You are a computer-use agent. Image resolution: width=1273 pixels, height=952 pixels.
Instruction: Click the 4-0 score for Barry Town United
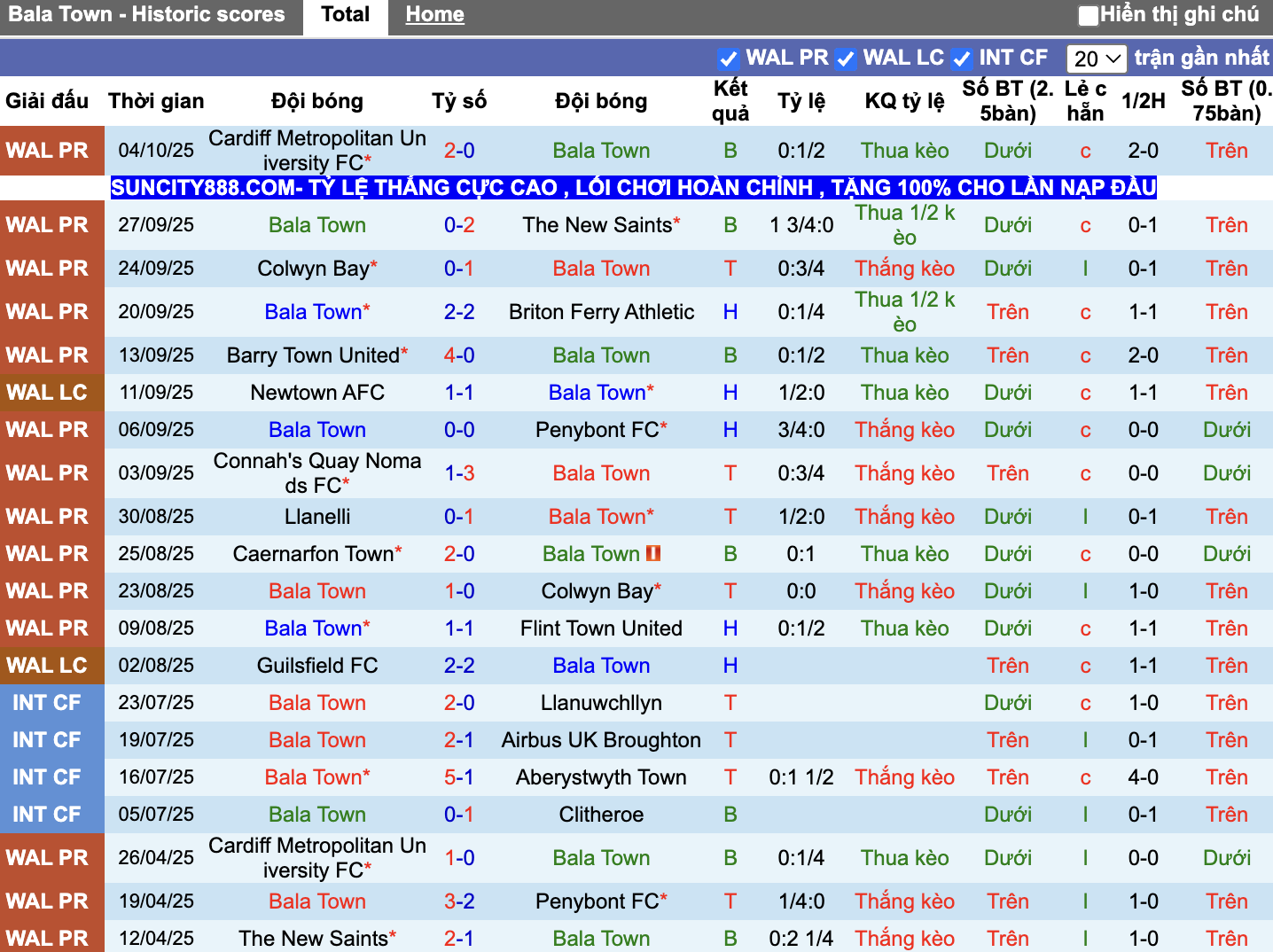point(459,355)
